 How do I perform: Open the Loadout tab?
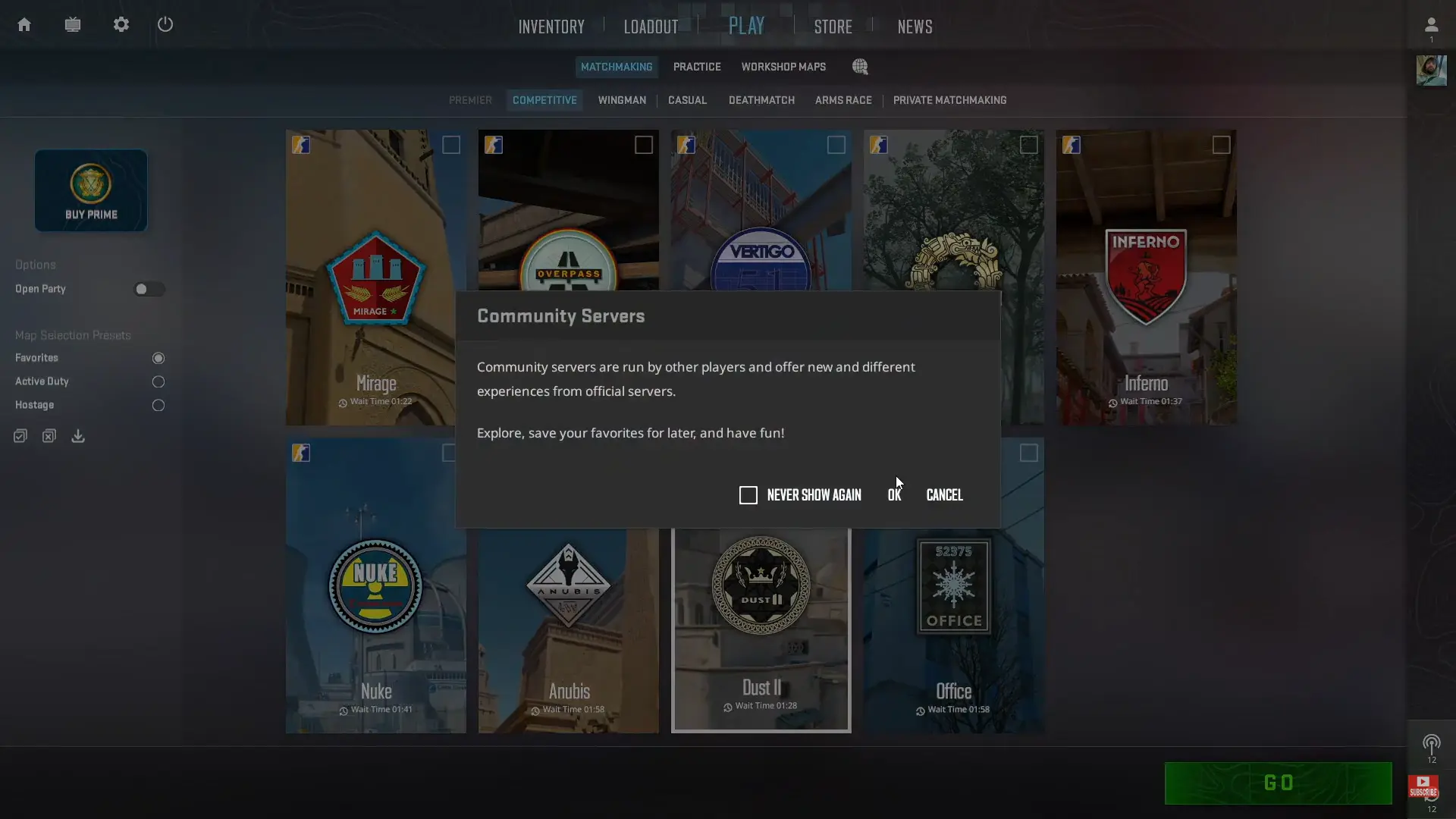(x=651, y=27)
